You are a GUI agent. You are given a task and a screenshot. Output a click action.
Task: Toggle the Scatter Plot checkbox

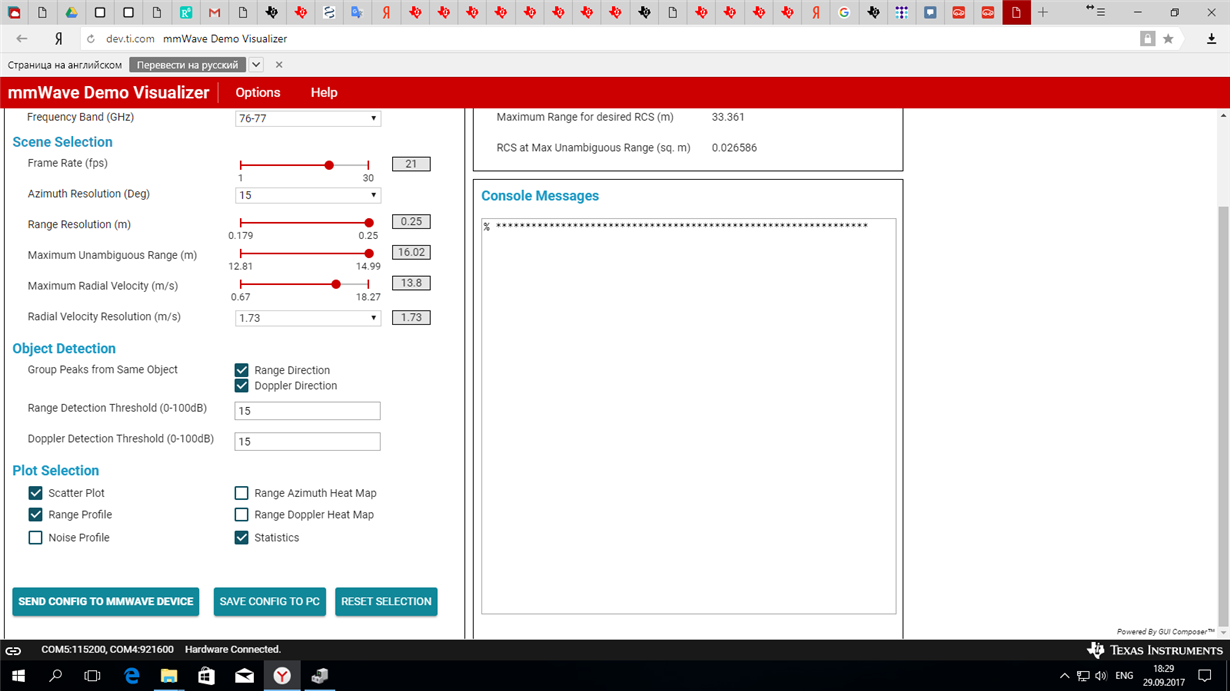click(36, 493)
